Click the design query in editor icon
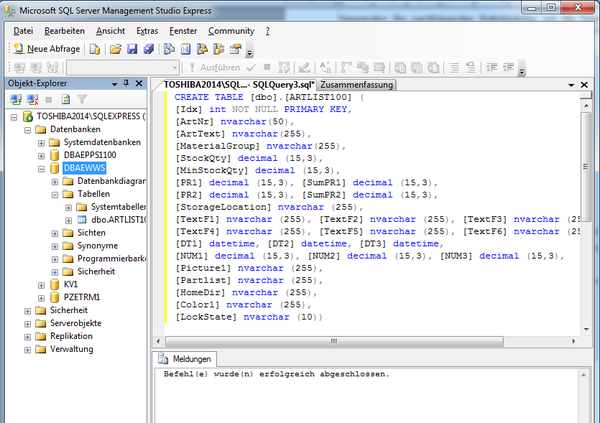 coord(305,68)
